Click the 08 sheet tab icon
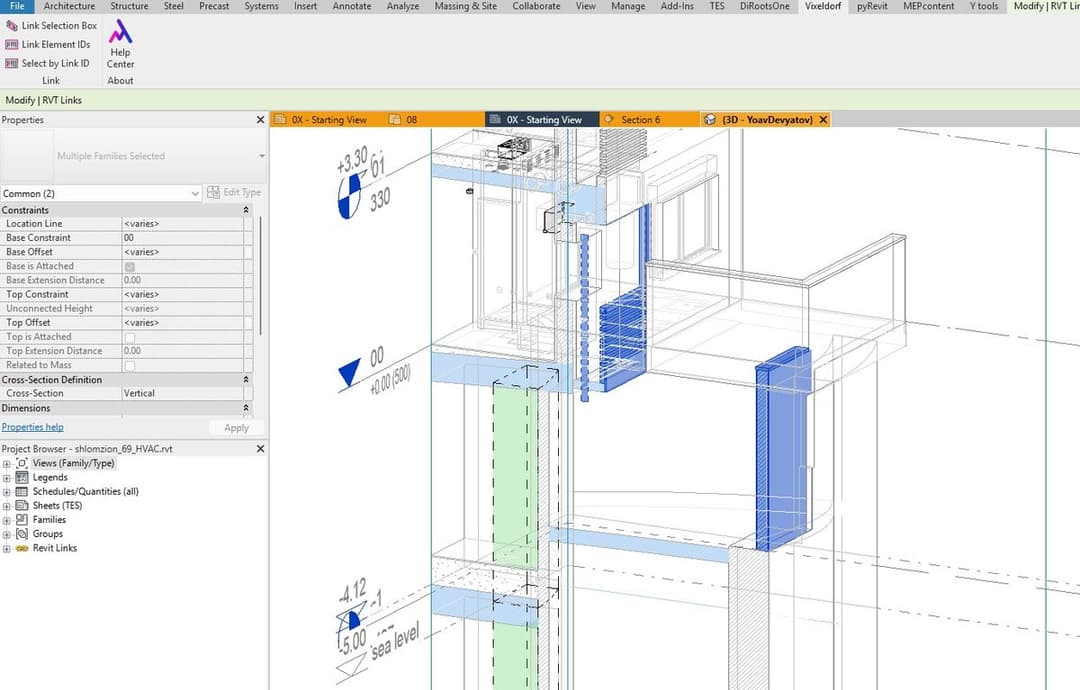 click(x=394, y=120)
